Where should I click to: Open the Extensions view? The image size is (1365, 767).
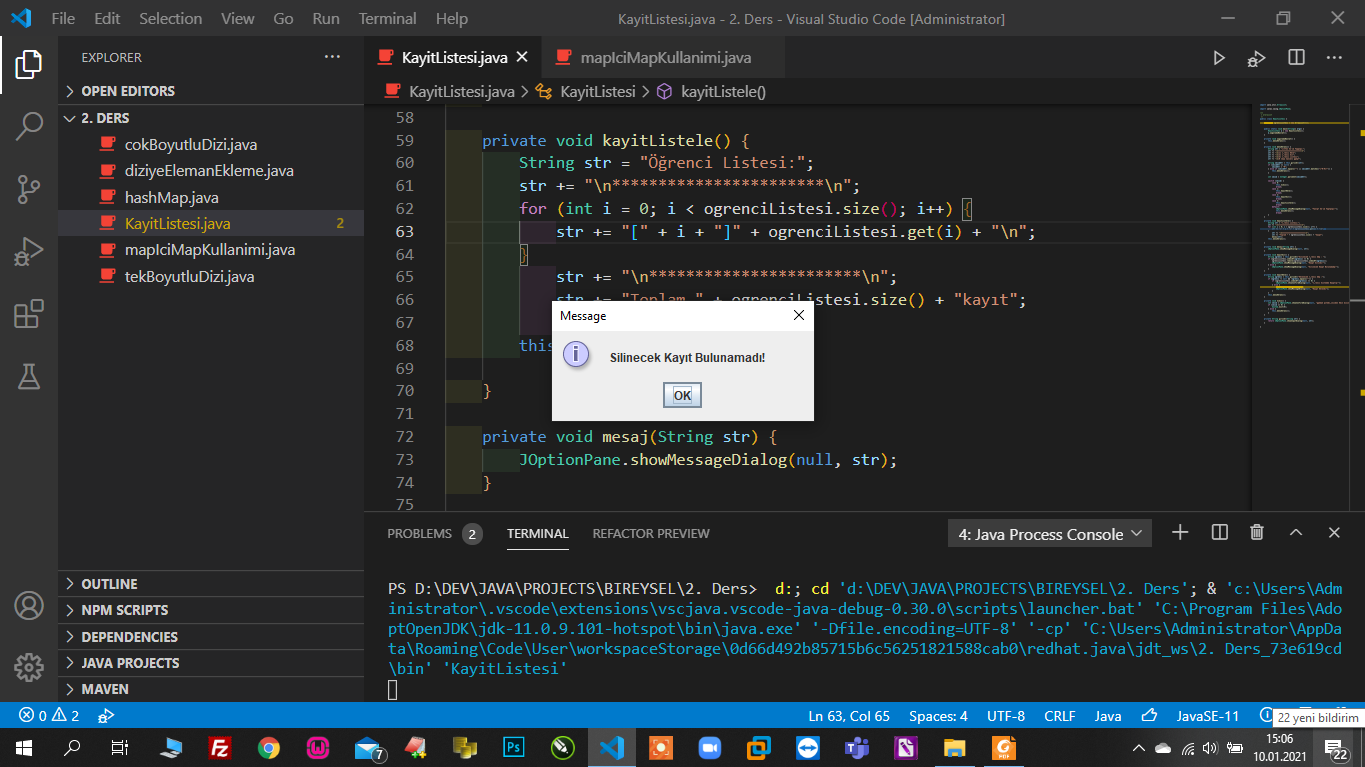click(29, 314)
